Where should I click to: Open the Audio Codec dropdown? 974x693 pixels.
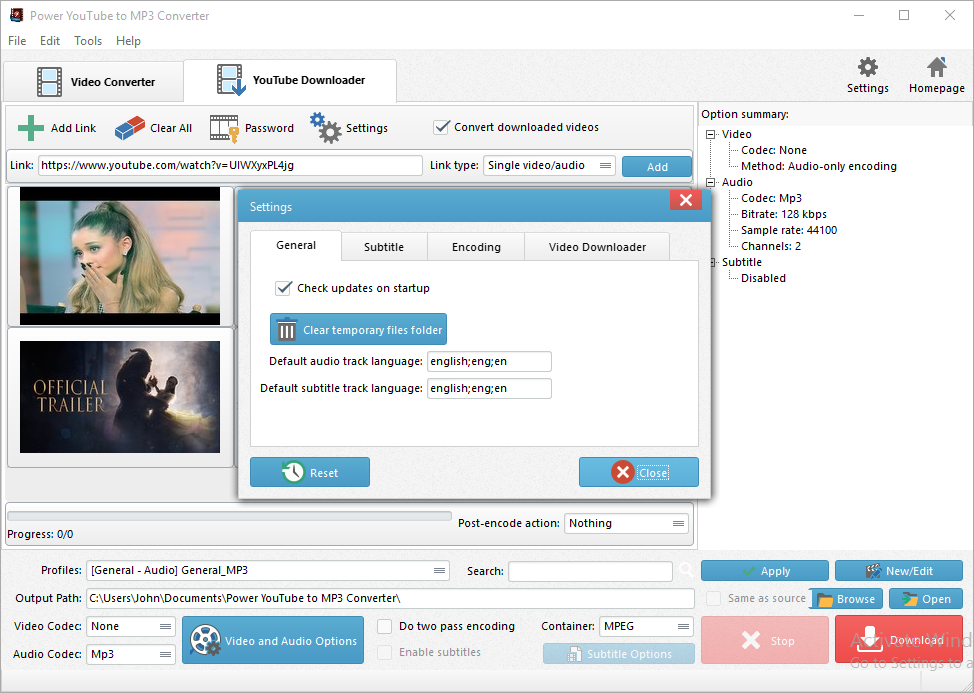point(131,654)
